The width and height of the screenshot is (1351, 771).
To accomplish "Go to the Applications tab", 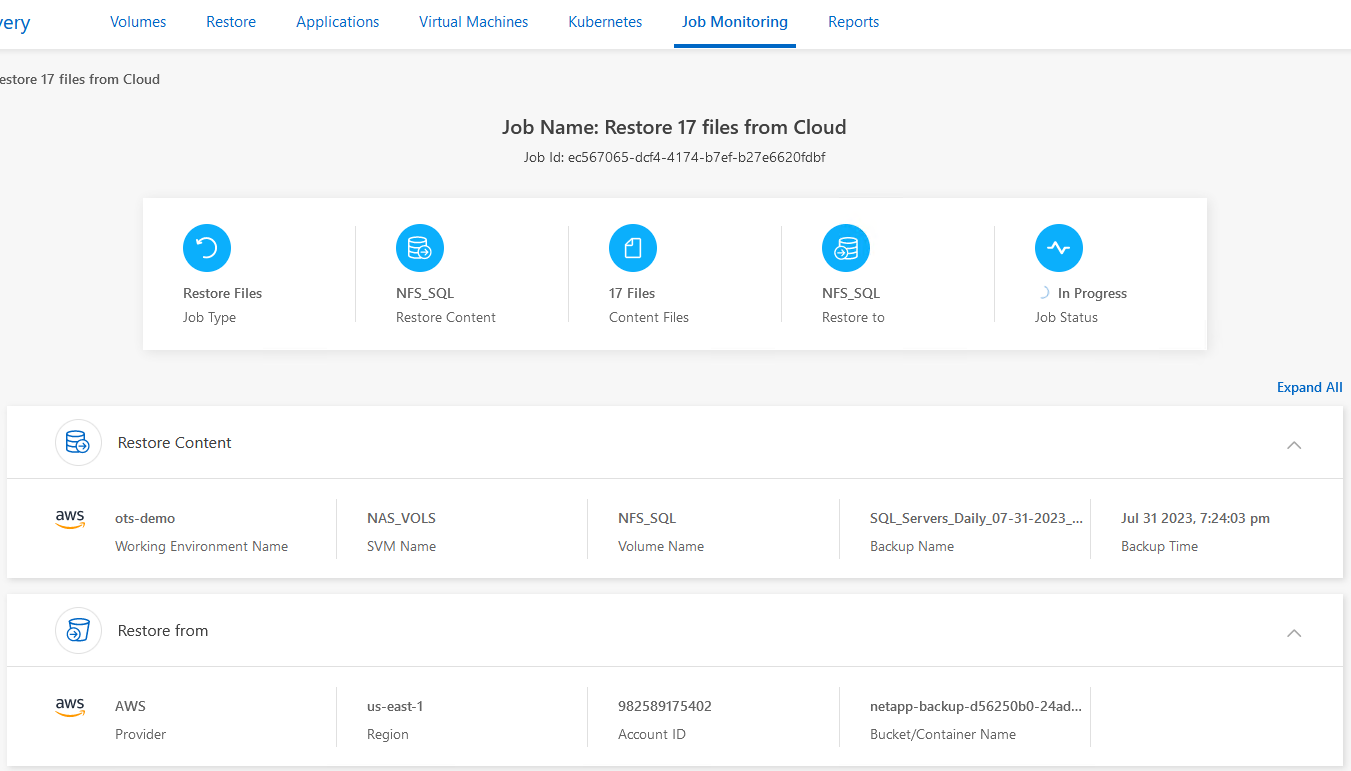I will point(338,22).
